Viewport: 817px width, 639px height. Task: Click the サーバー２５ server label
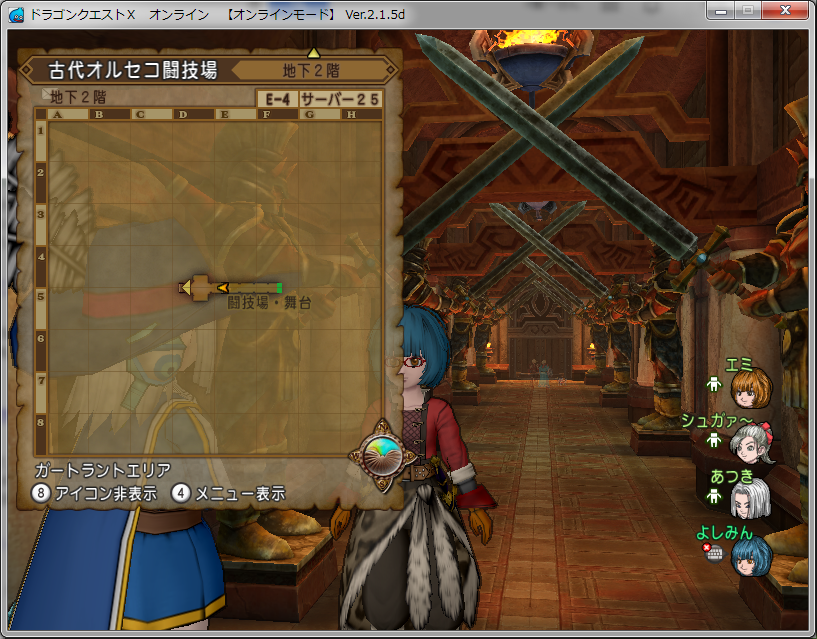click(340, 99)
